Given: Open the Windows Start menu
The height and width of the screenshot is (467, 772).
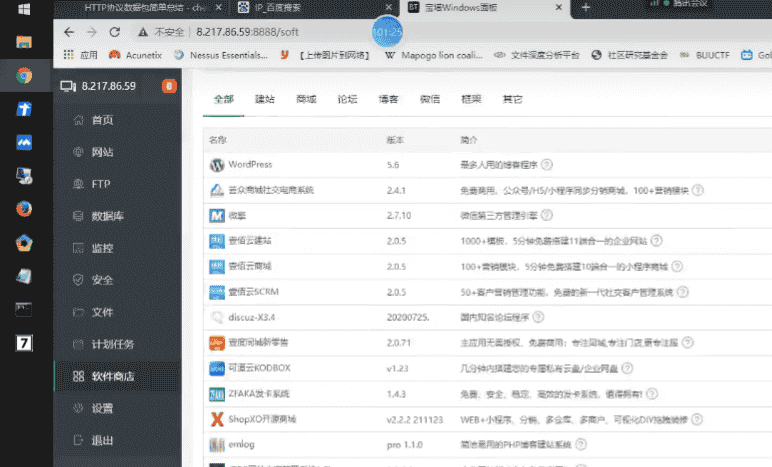Looking at the screenshot, I should tap(24, 9).
